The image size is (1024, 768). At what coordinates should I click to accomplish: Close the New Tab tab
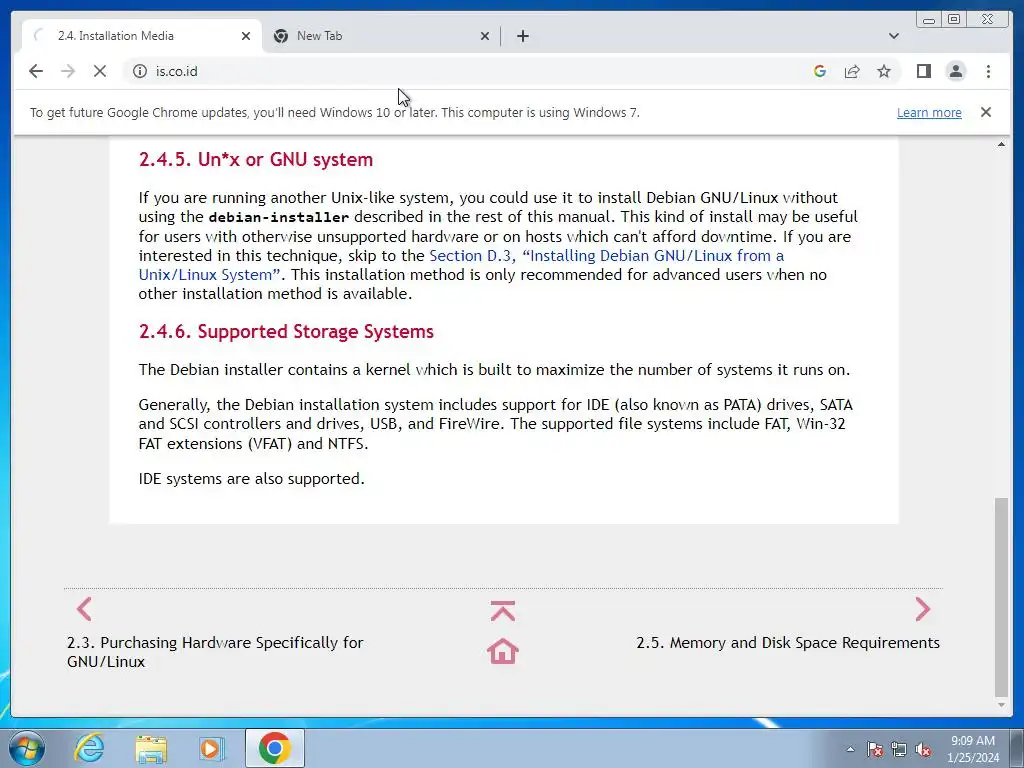(485, 36)
